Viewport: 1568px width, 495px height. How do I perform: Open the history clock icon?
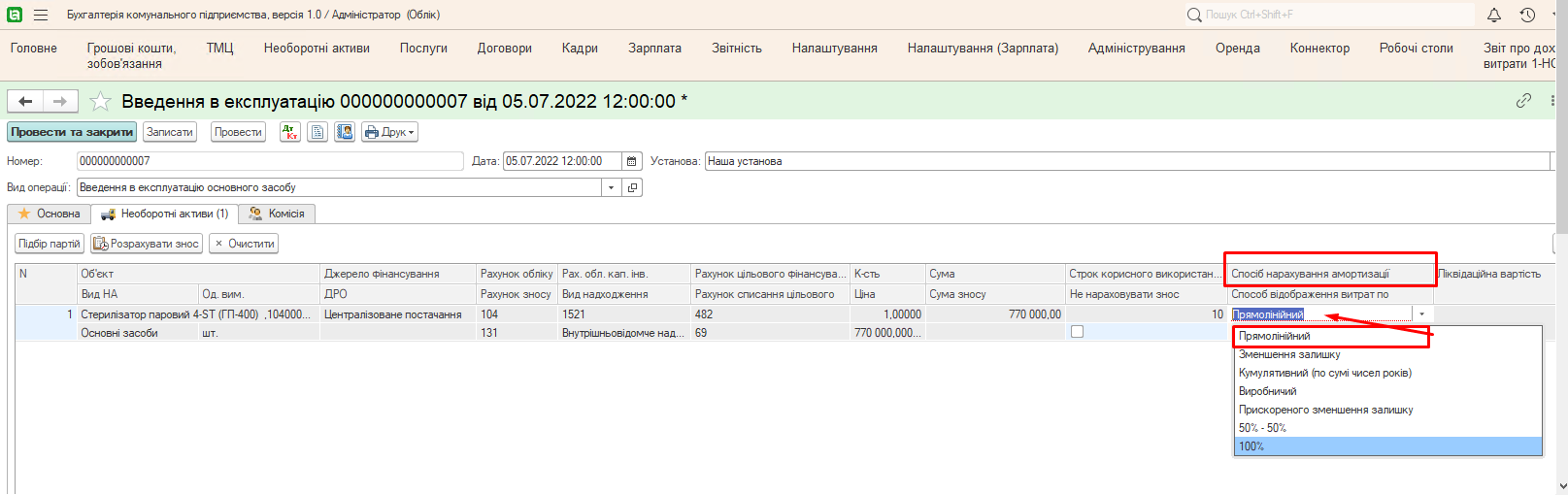pyautogui.click(x=1527, y=15)
